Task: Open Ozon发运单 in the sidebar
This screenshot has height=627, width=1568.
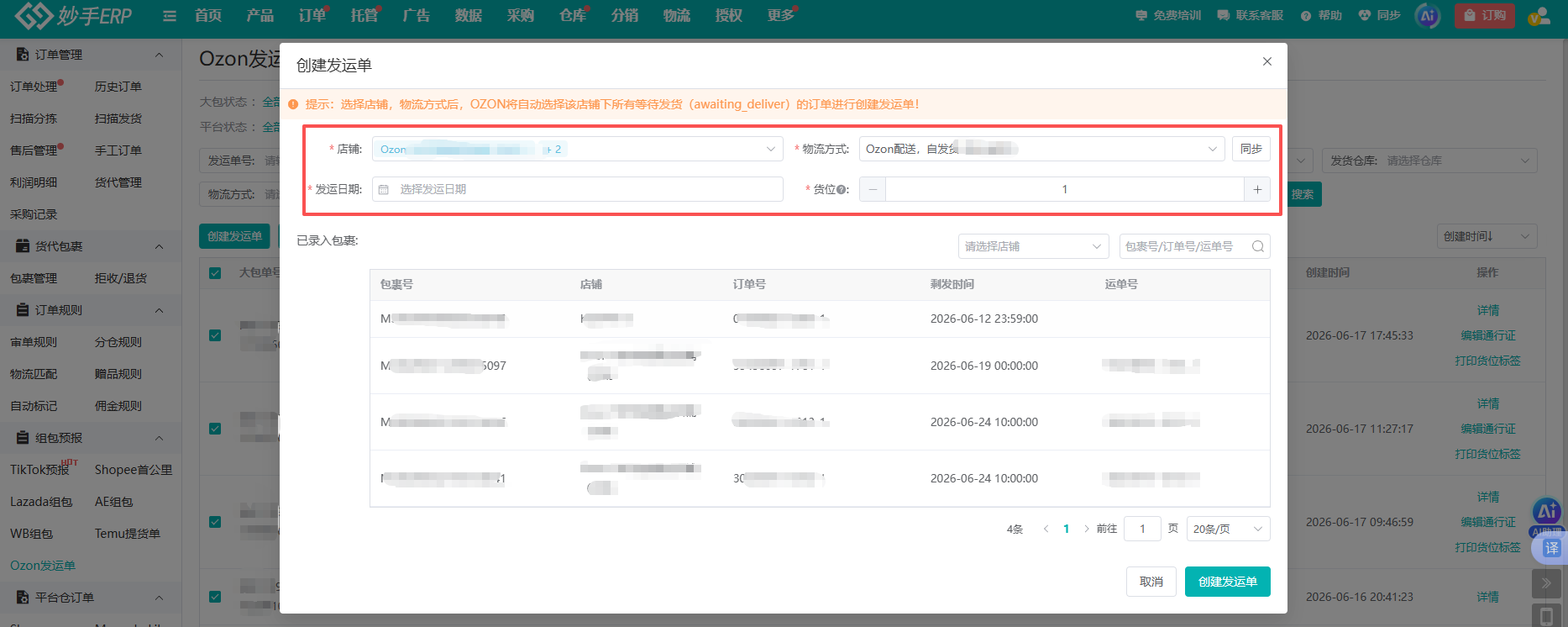Action: pos(43,566)
